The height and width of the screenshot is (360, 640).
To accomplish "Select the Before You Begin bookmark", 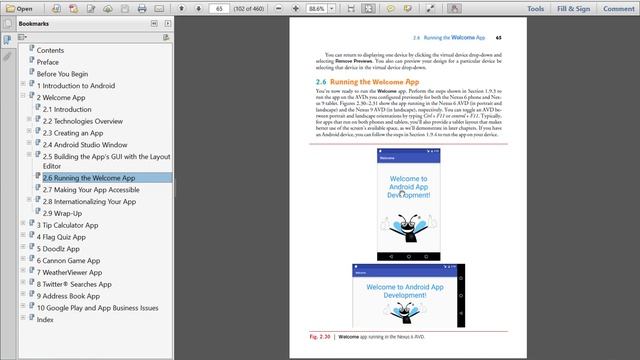I will click(x=62, y=74).
